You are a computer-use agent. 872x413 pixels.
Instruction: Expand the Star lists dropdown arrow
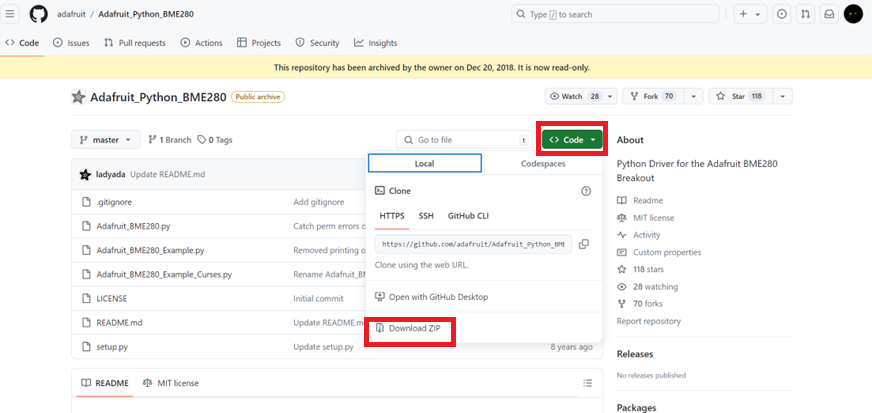[x=782, y=97]
